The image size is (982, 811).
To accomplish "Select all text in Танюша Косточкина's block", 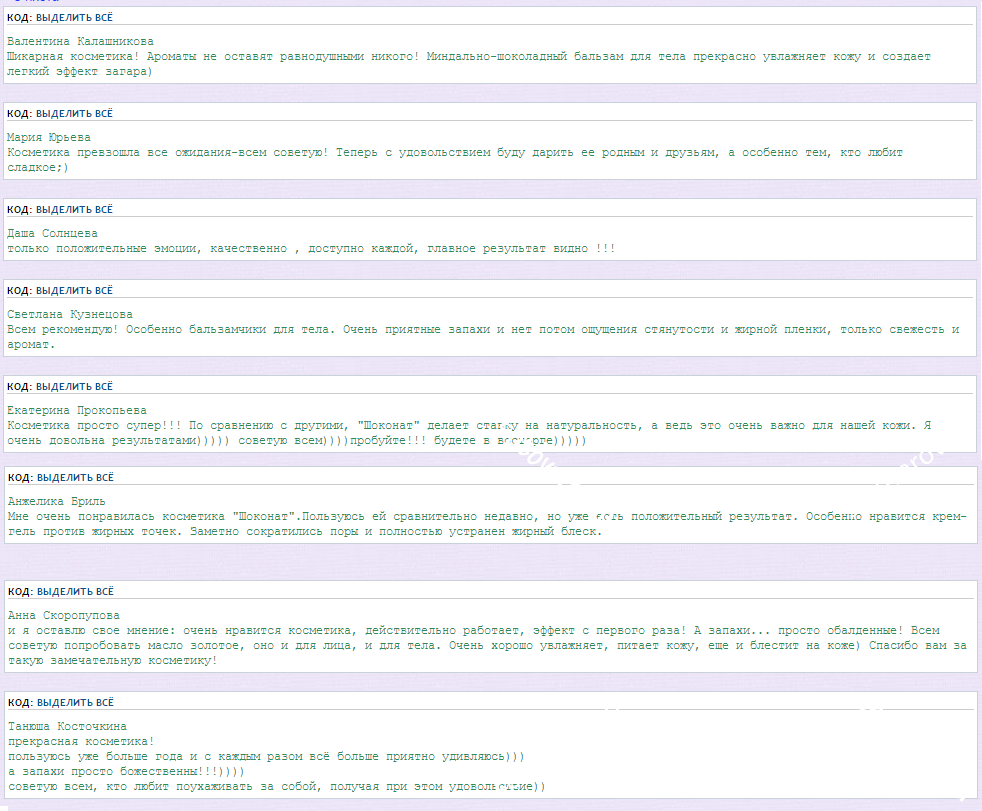I will 74,703.
